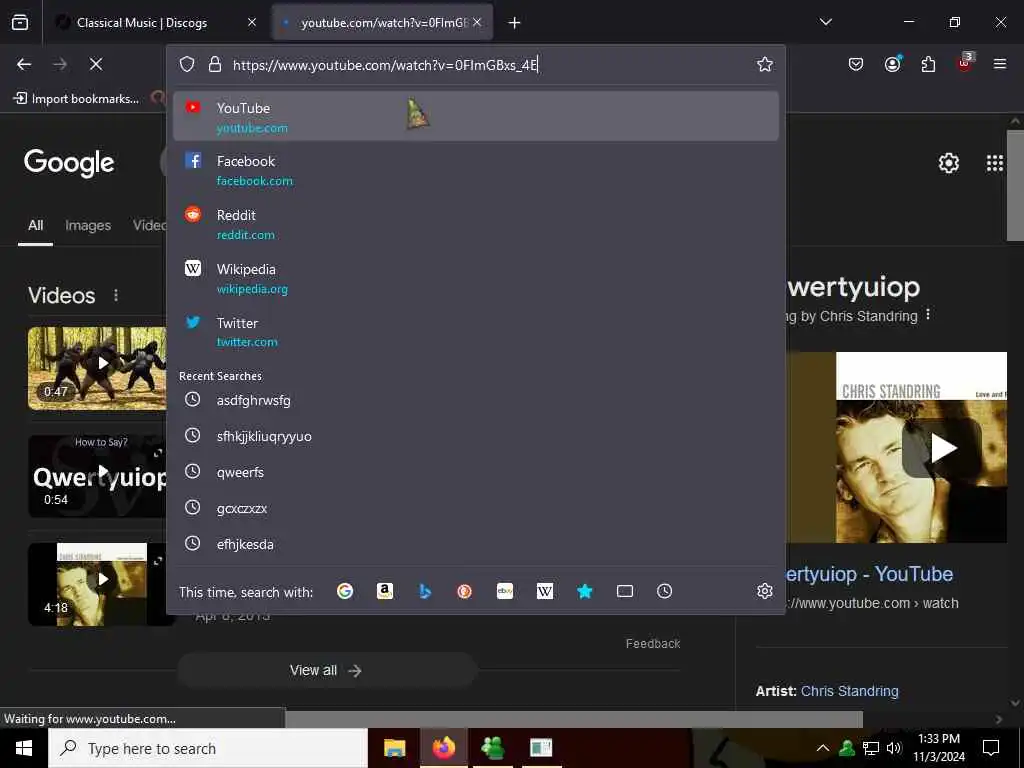Click the Feedback link
The image size is (1024, 768).
[x=652, y=643]
